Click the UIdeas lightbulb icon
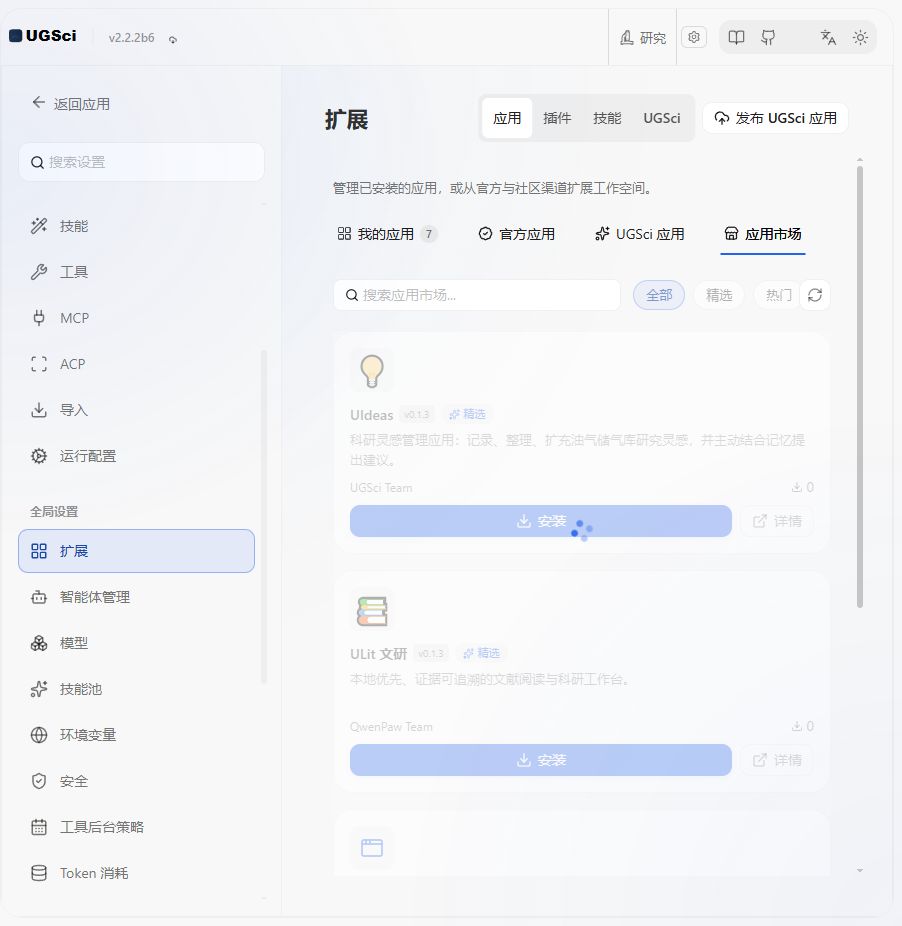The width and height of the screenshot is (902, 926). (x=372, y=370)
